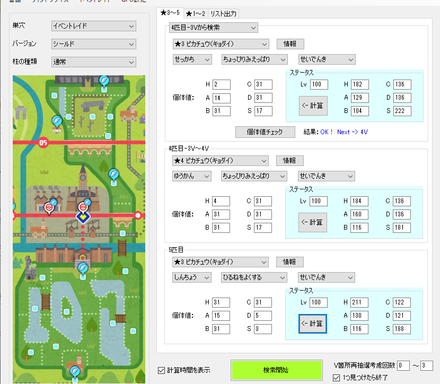The height and width of the screenshot is (384, 440).
Task: Click 情報 button next to ★4 ピカチュウ
Action: [290, 161]
